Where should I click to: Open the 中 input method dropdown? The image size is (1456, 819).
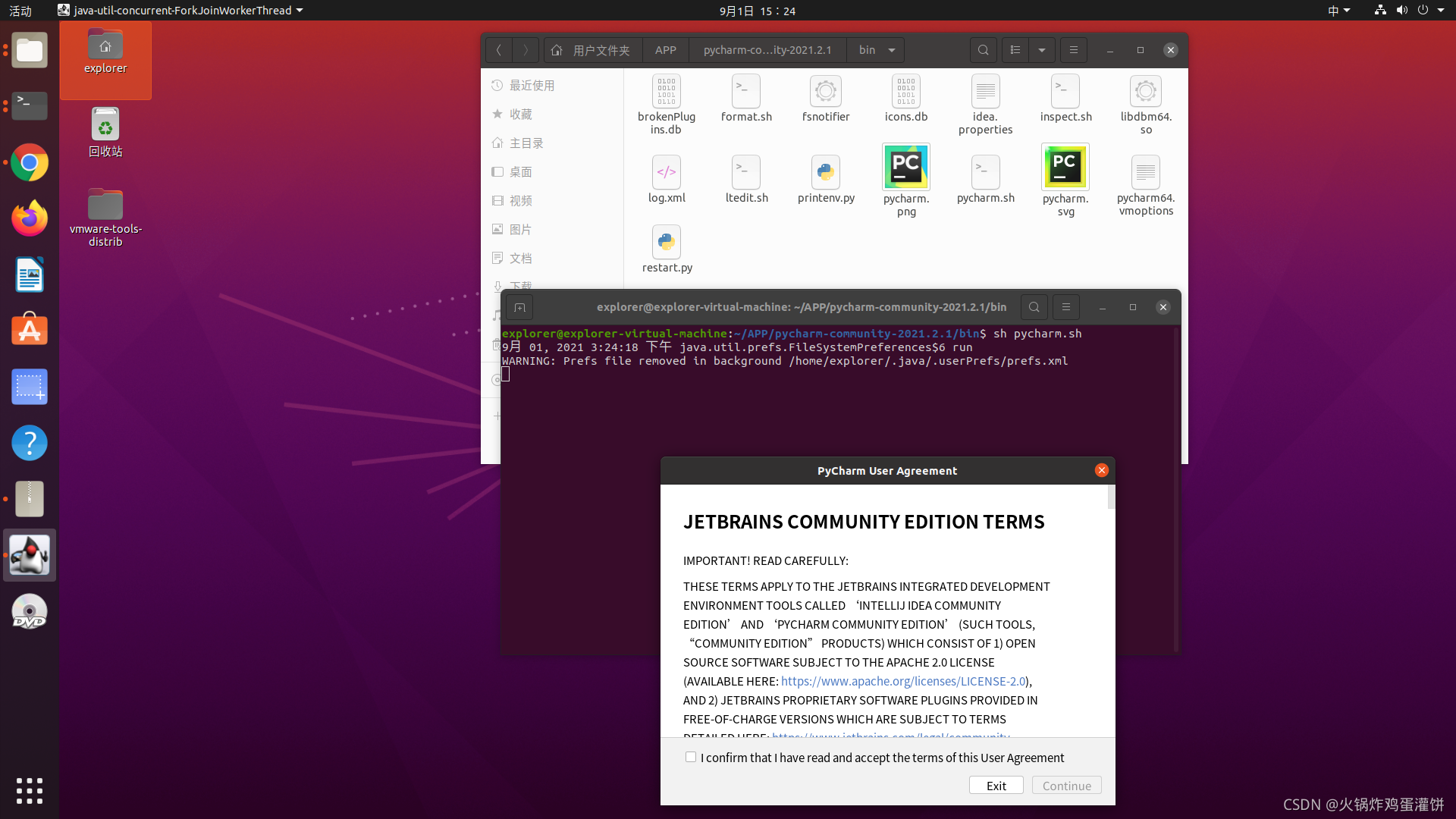pos(1339,11)
